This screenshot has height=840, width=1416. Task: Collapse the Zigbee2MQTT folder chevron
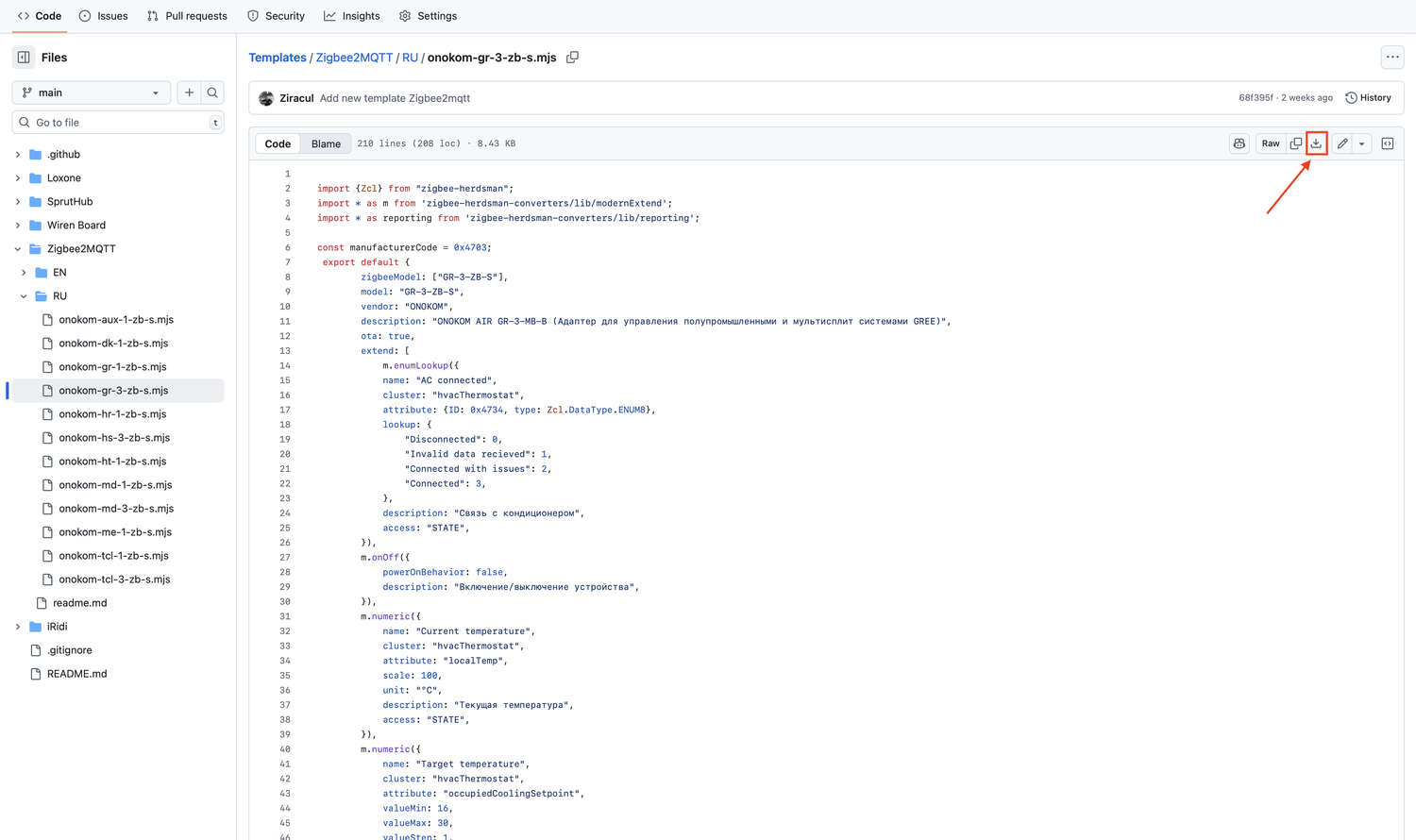[18, 249]
